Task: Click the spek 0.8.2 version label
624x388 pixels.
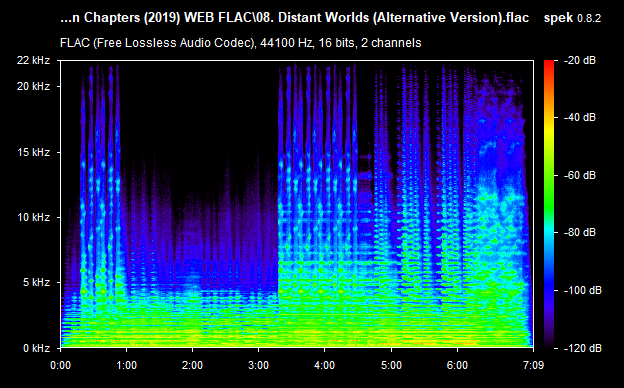Action: click(572, 18)
